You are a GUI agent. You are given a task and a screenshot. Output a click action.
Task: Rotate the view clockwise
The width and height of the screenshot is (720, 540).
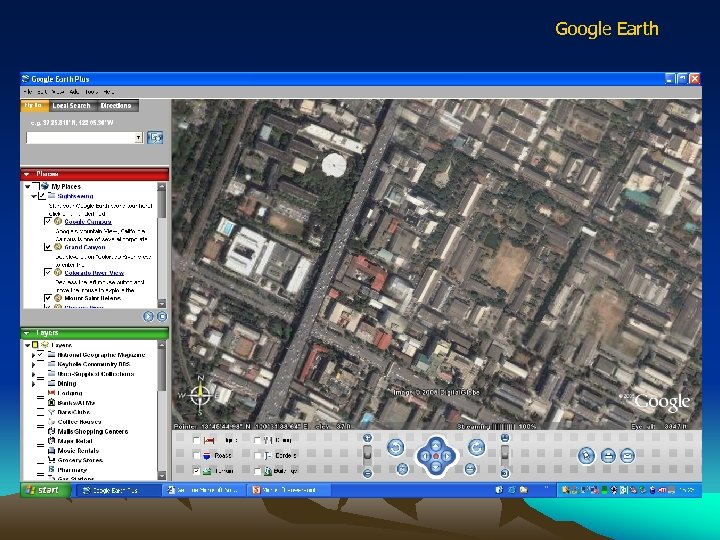coord(477,447)
